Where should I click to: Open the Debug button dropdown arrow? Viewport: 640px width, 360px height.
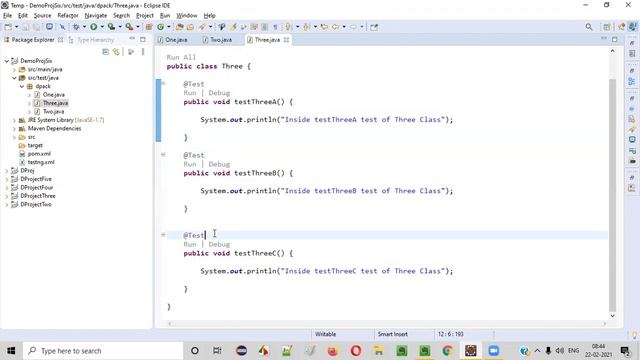tap(84, 27)
